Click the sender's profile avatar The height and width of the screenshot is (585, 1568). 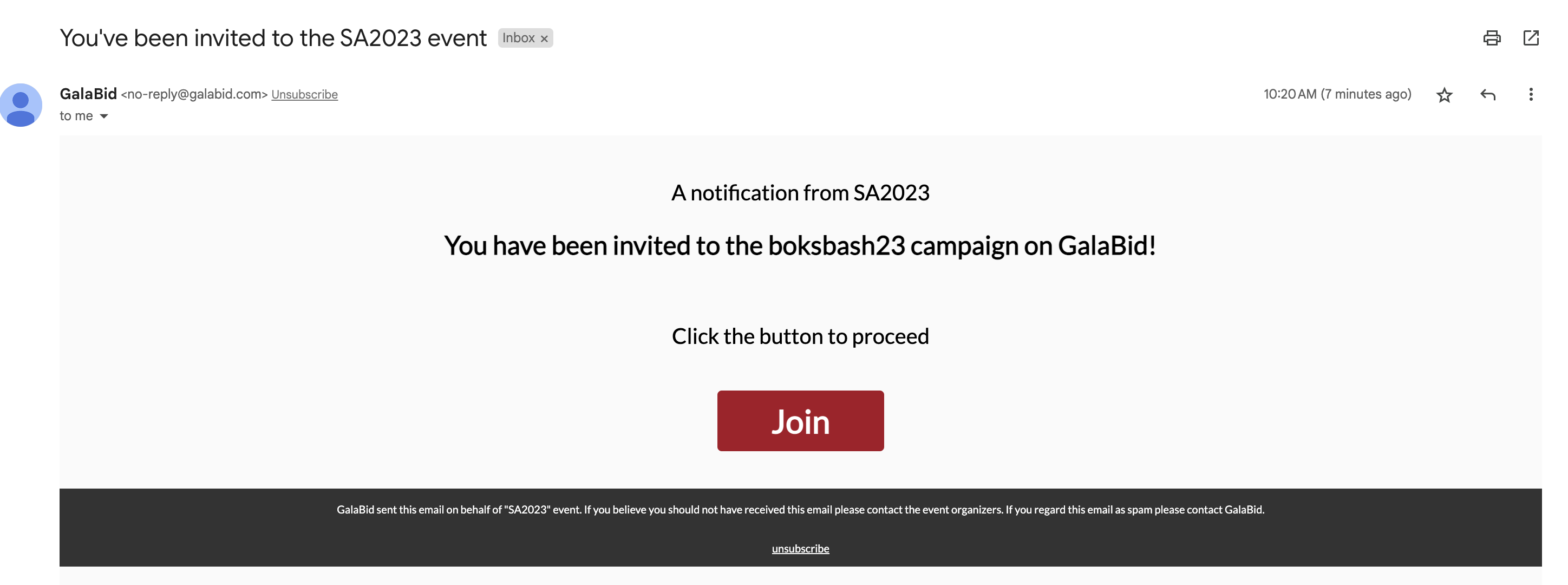click(x=21, y=105)
